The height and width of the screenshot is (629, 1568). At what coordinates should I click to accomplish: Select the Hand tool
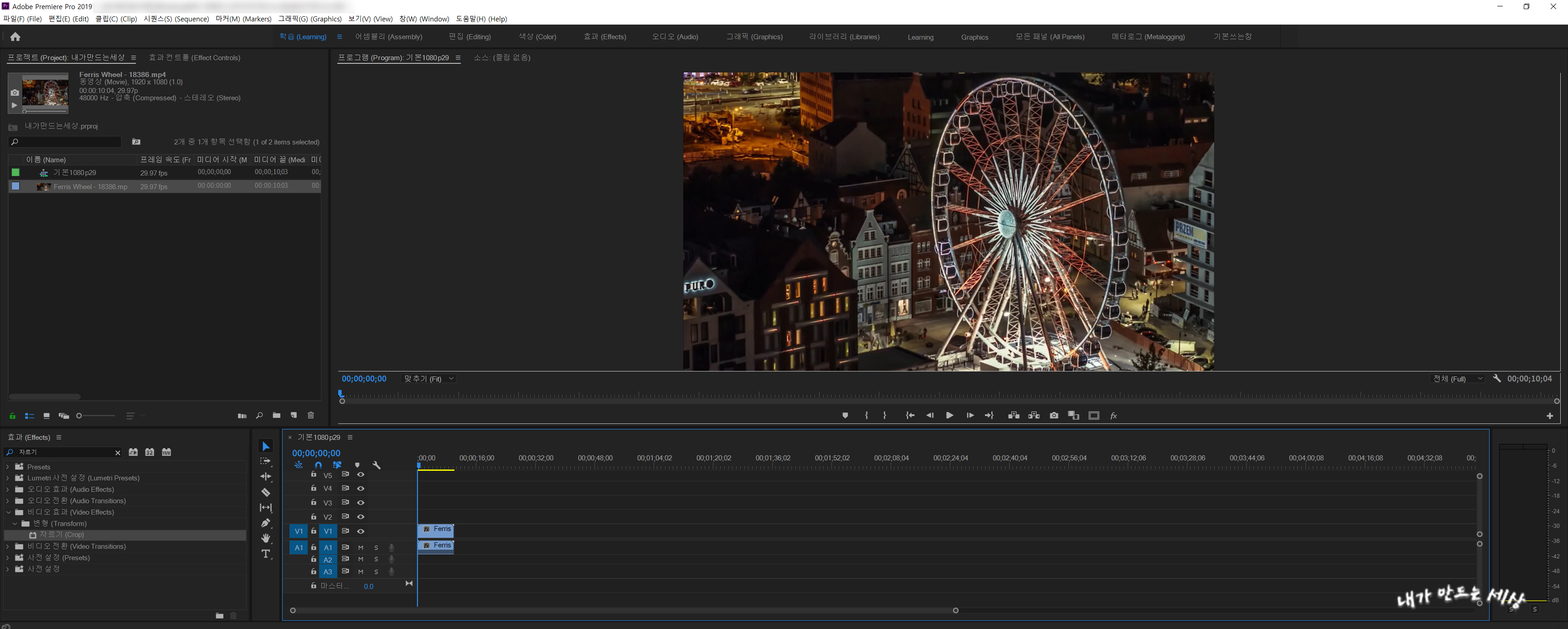tap(265, 538)
